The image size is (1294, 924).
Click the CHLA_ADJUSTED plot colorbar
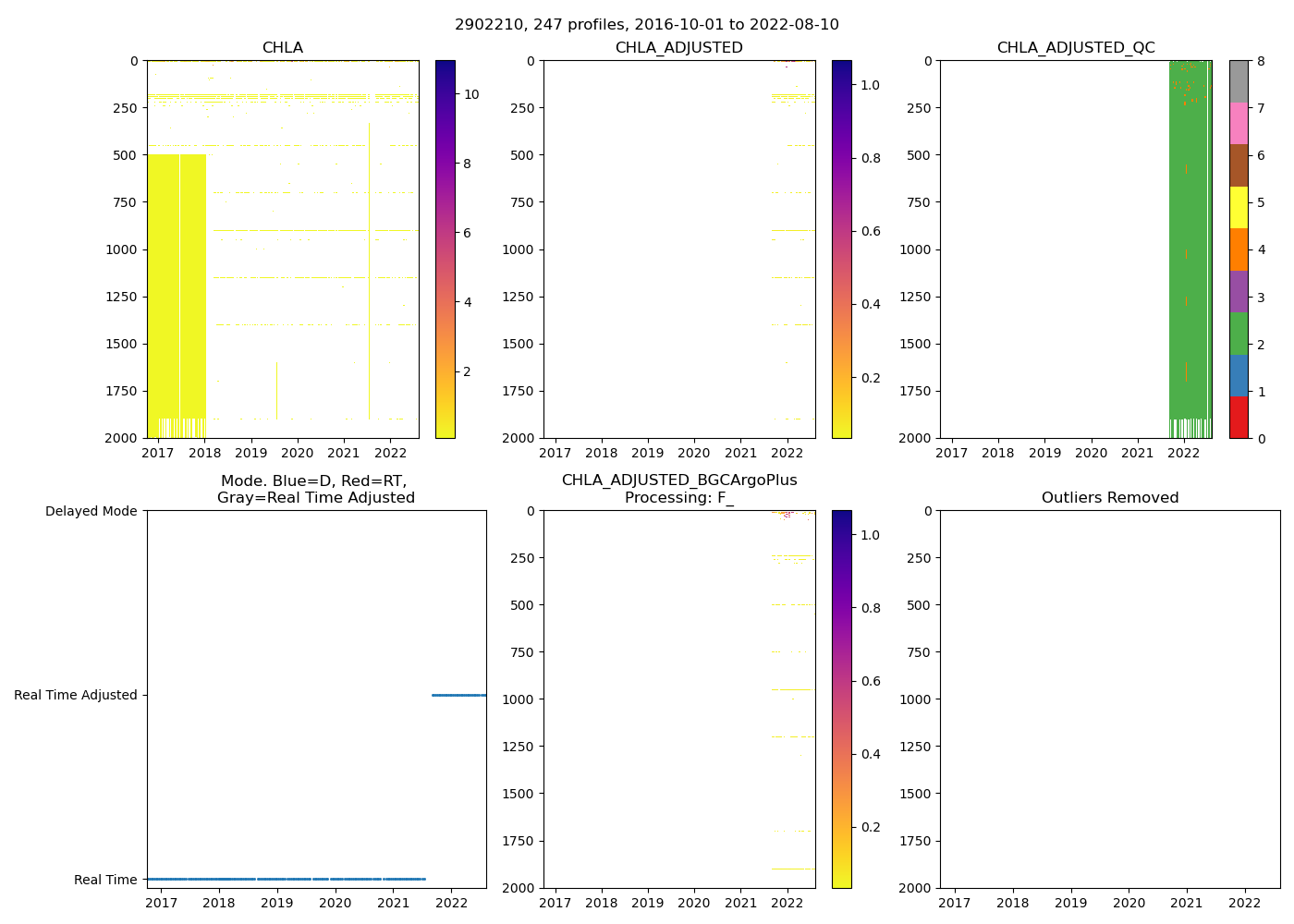[x=841, y=249]
